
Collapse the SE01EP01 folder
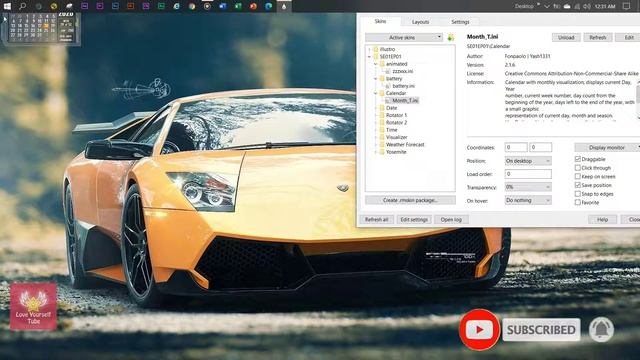(370, 56)
